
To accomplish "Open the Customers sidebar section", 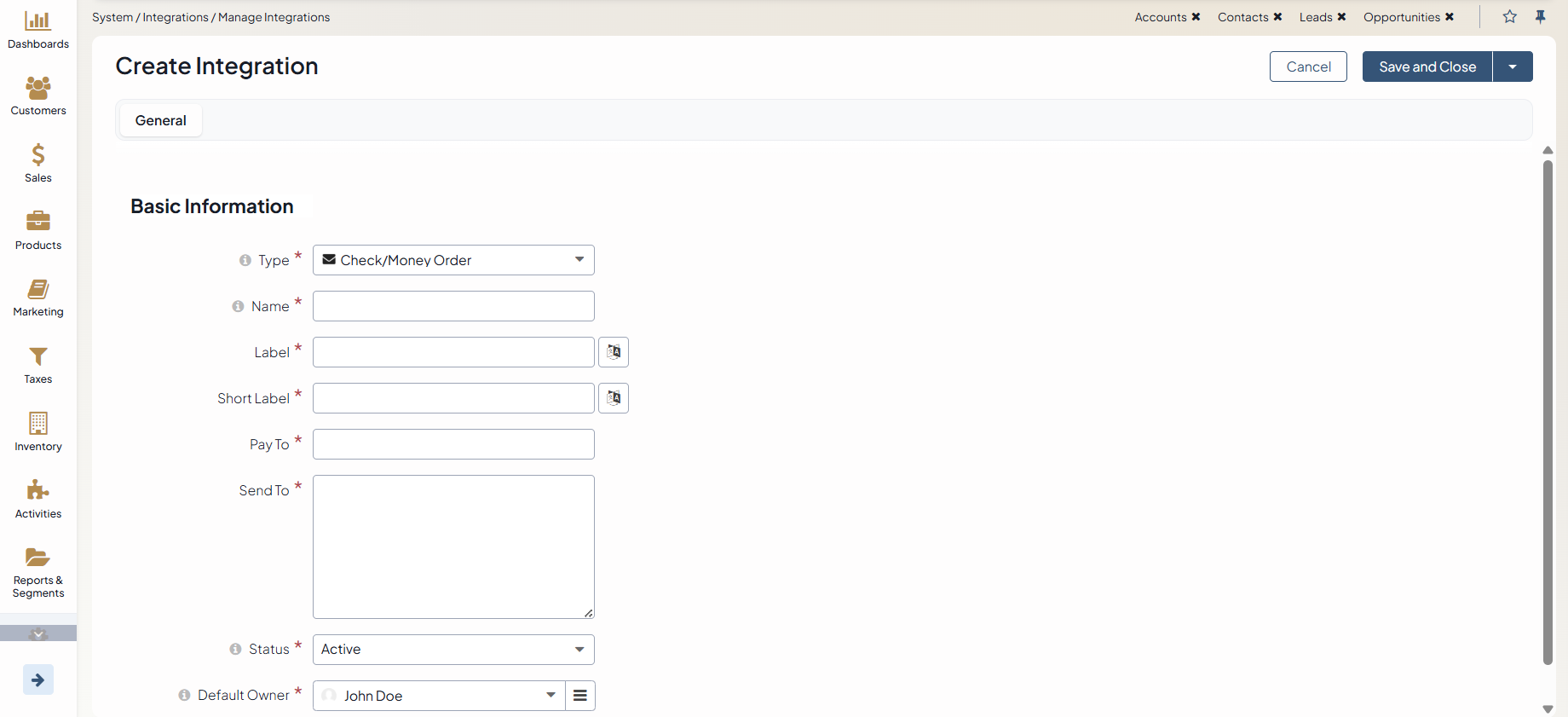I will (37, 95).
